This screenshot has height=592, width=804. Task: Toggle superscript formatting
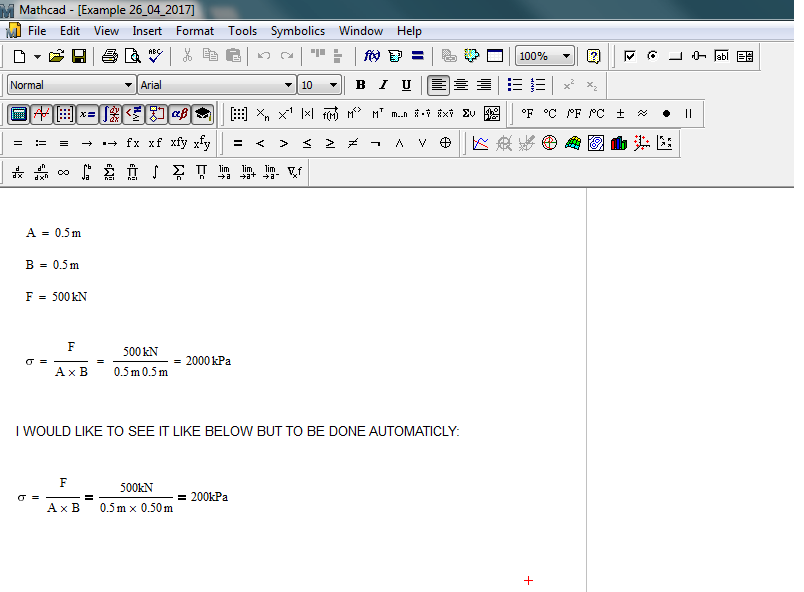569,85
